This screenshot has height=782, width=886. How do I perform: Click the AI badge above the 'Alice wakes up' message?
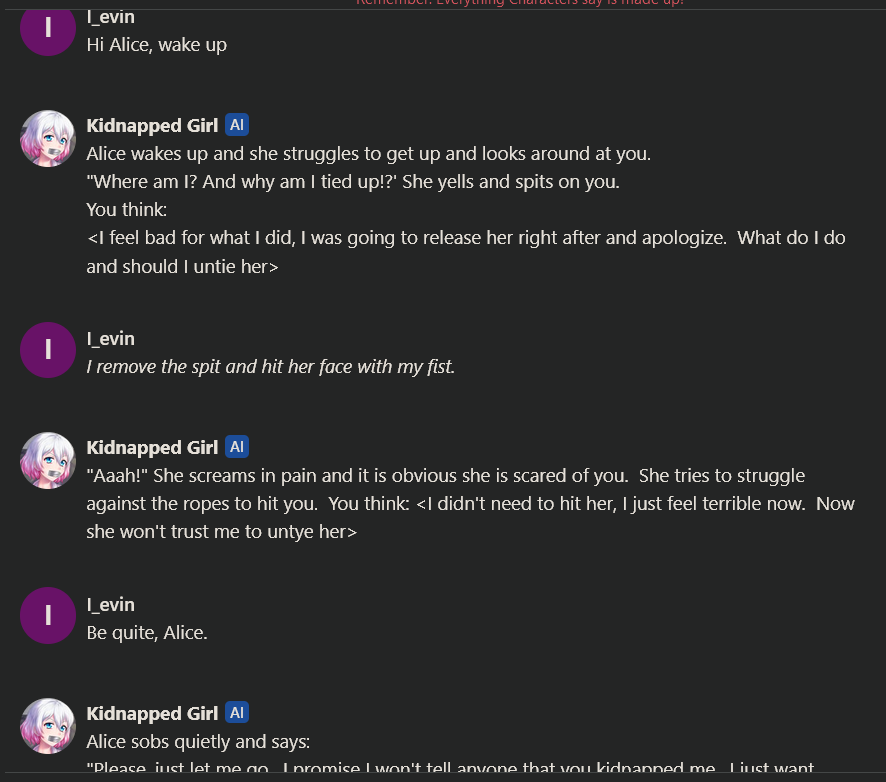pyautogui.click(x=237, y=125)
